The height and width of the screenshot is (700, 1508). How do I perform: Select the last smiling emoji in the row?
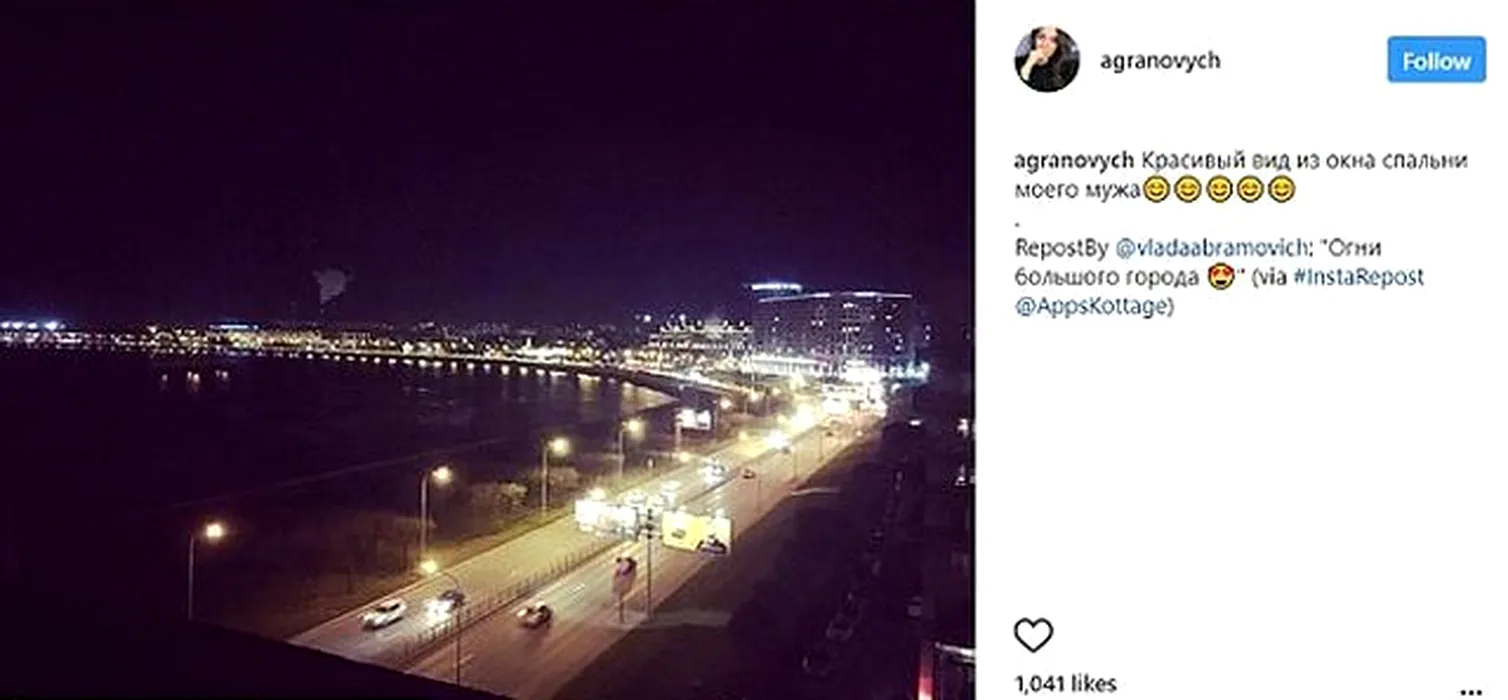pyautogui.click(x=1281, y=189)
